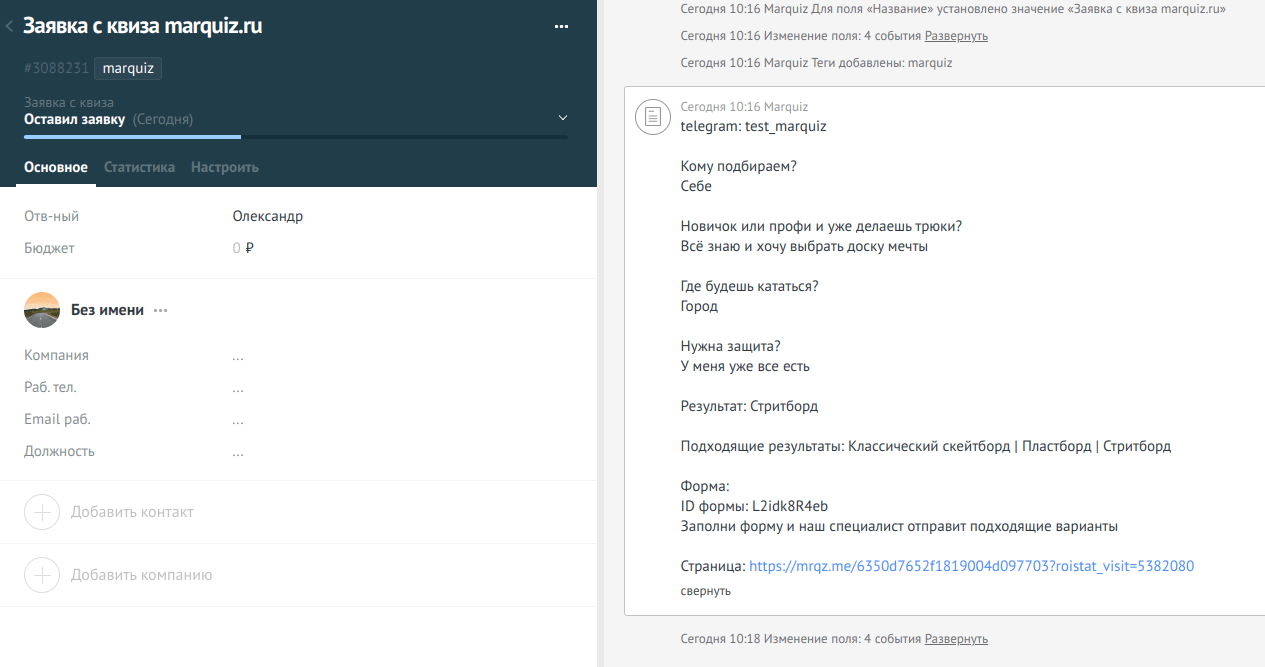Click the note document icon in the feed
The image size is (1265, 667).
pos(653,117)
